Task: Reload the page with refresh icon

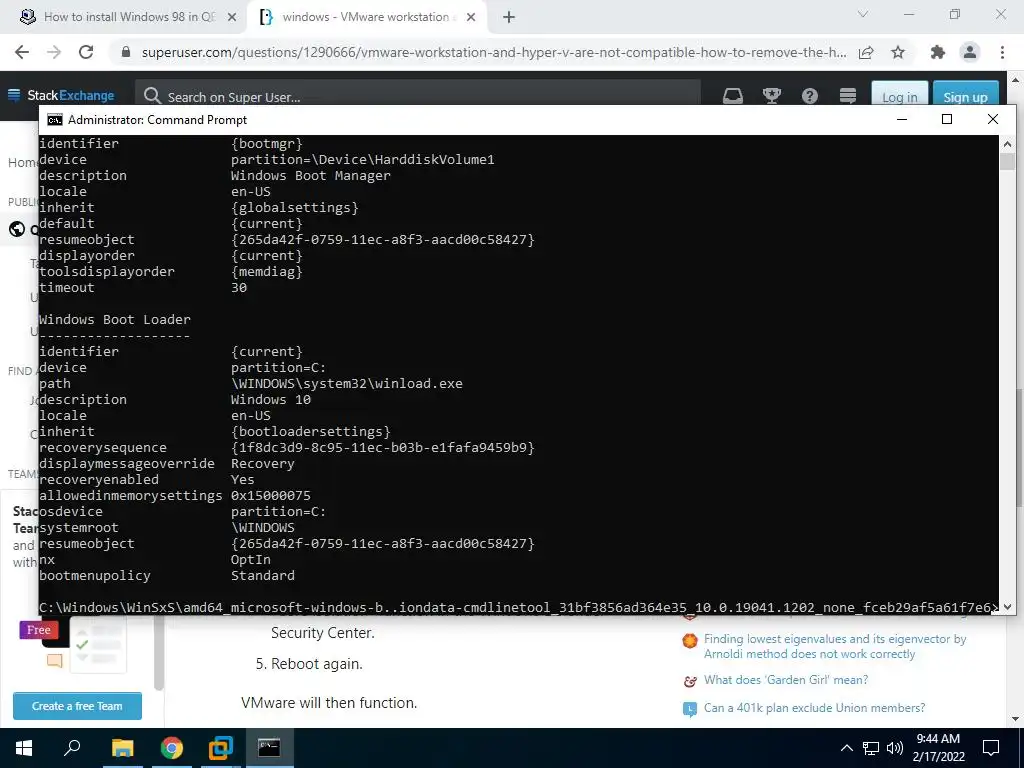Action: pyautogui.click(x=86, y=52)
